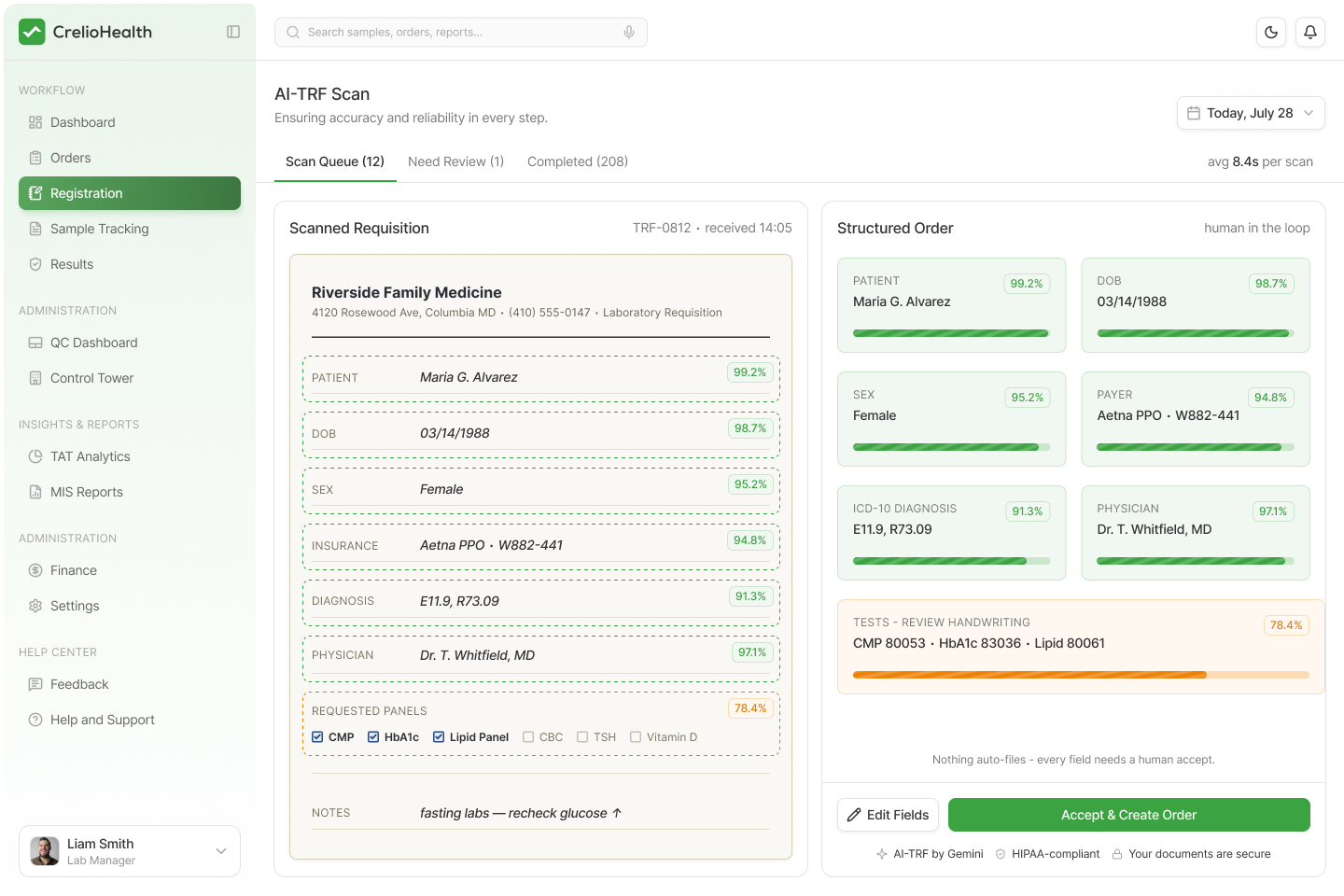Click the ICD-10 Diagnosis card

point(952,533)
